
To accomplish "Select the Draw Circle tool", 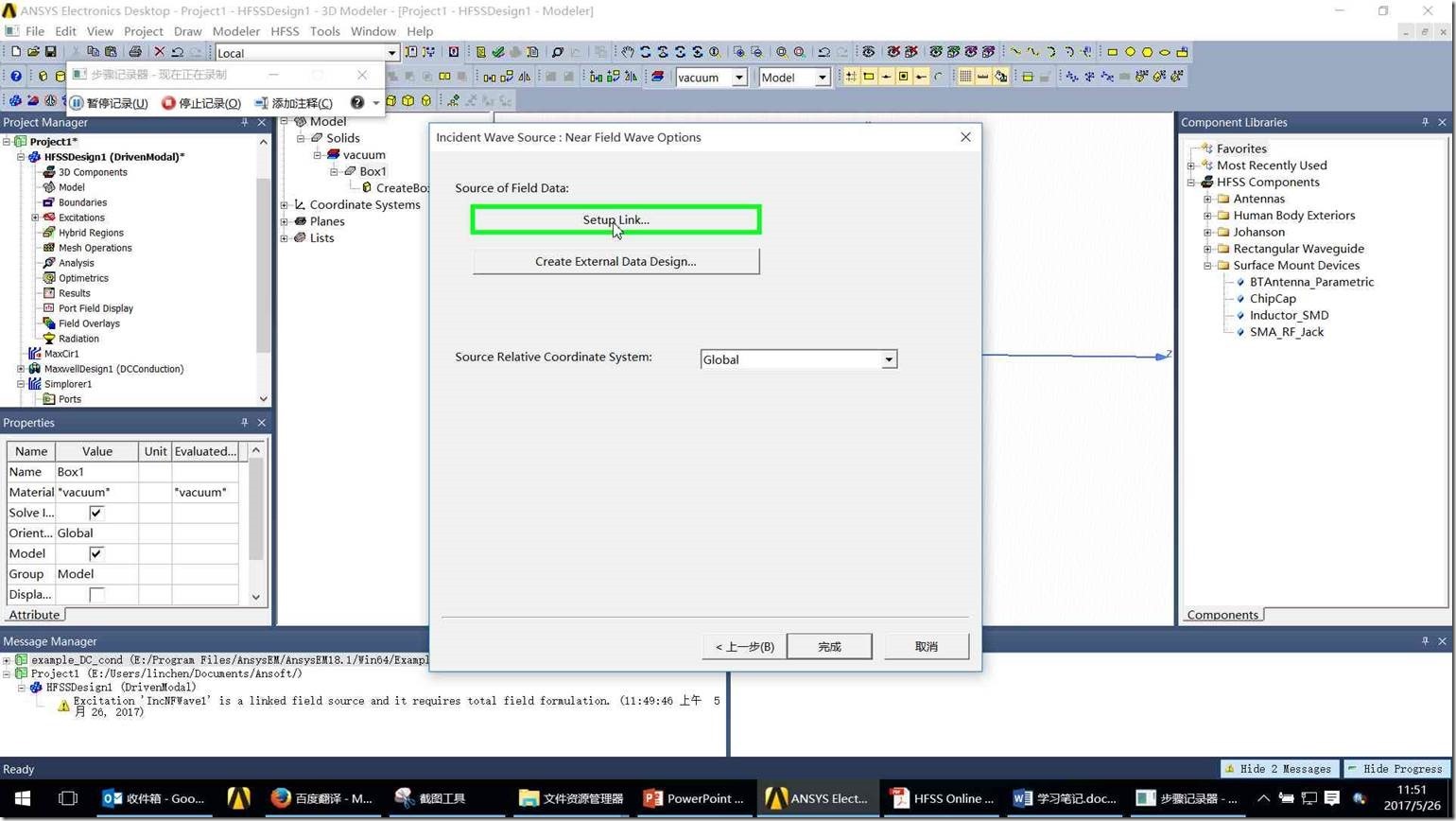I will [1130, 52].
